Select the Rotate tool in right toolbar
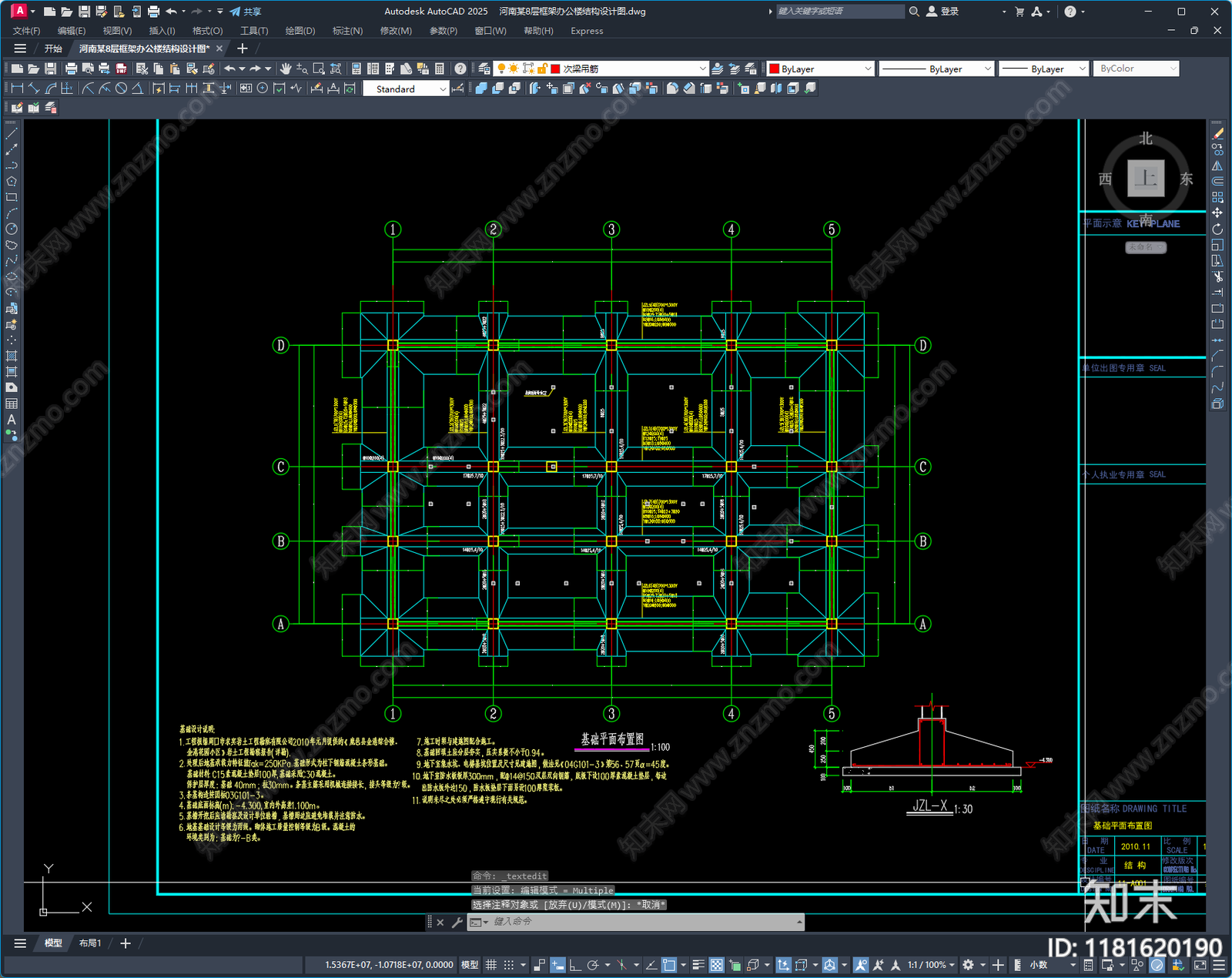The height and width of the screenshot is (978, 1232). click(x=1217, y=229)
